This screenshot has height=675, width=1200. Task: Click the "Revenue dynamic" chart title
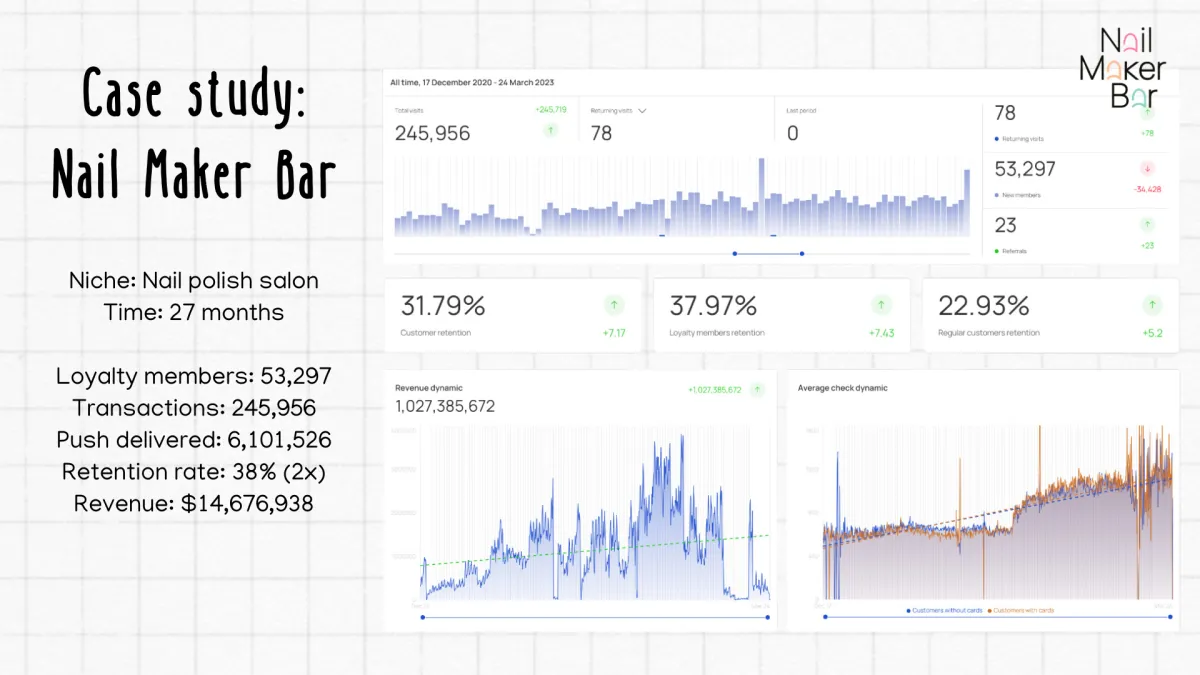(x=429, y=388)
